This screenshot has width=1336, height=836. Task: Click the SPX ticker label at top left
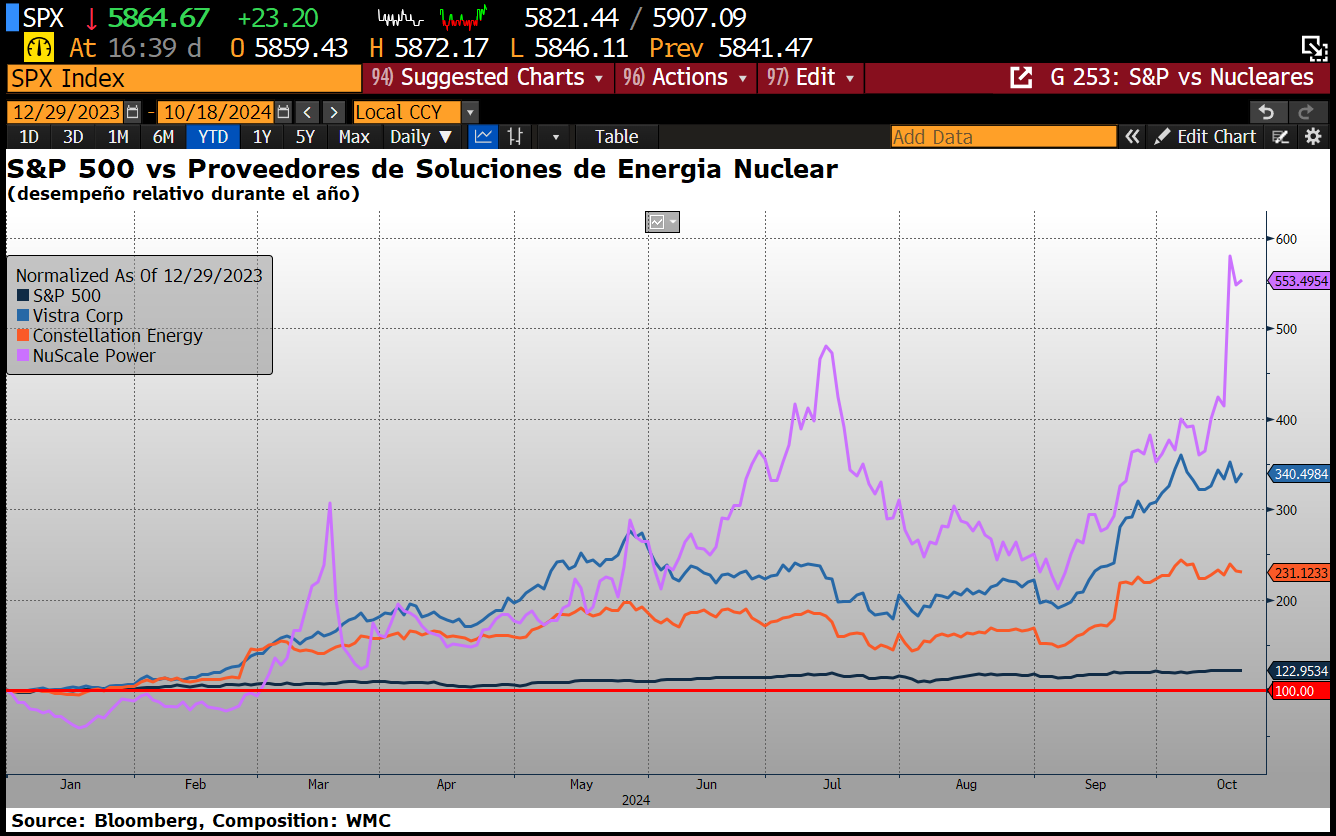43,17
